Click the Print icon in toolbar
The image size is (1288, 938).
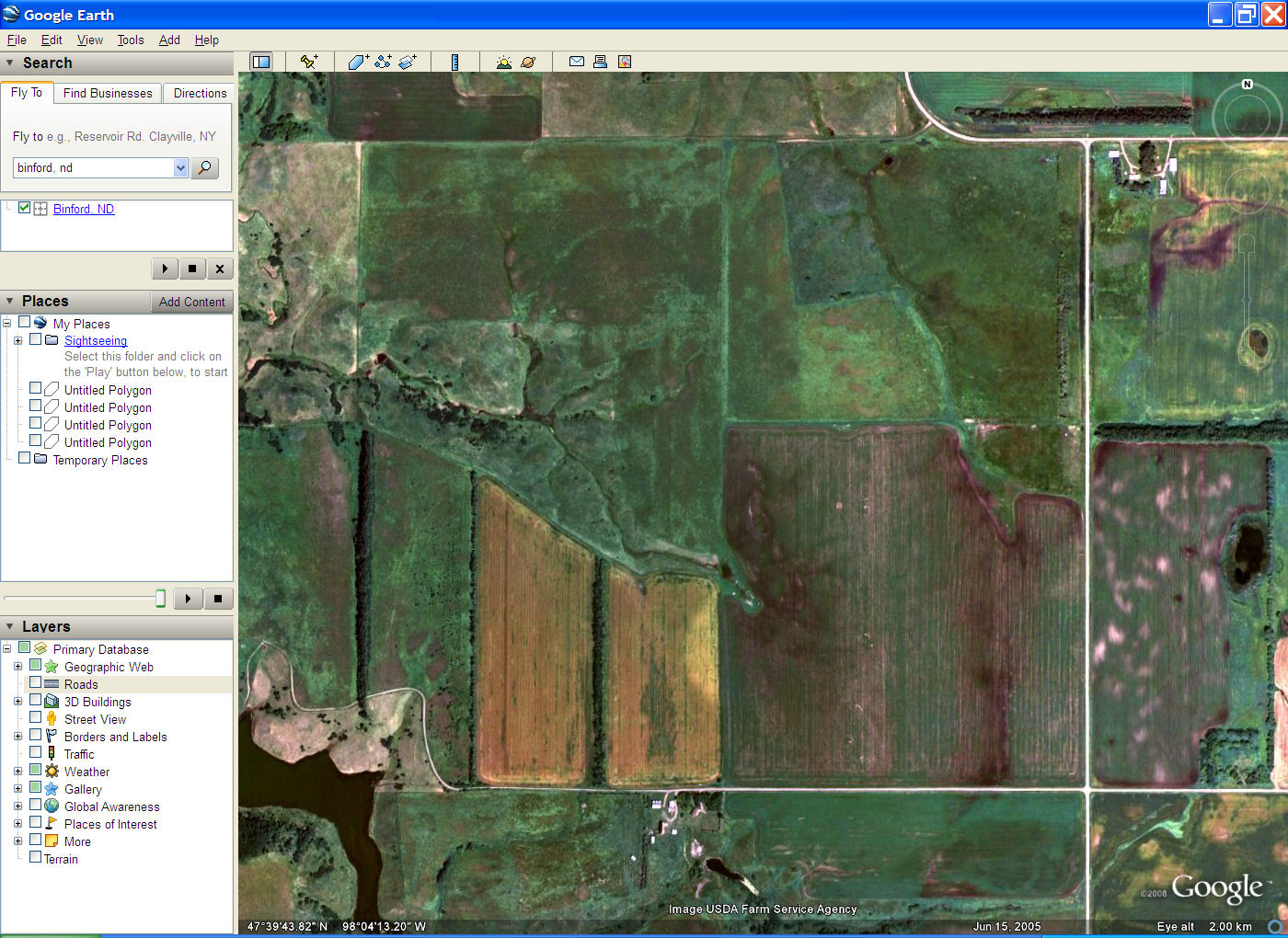click(600, 62)
